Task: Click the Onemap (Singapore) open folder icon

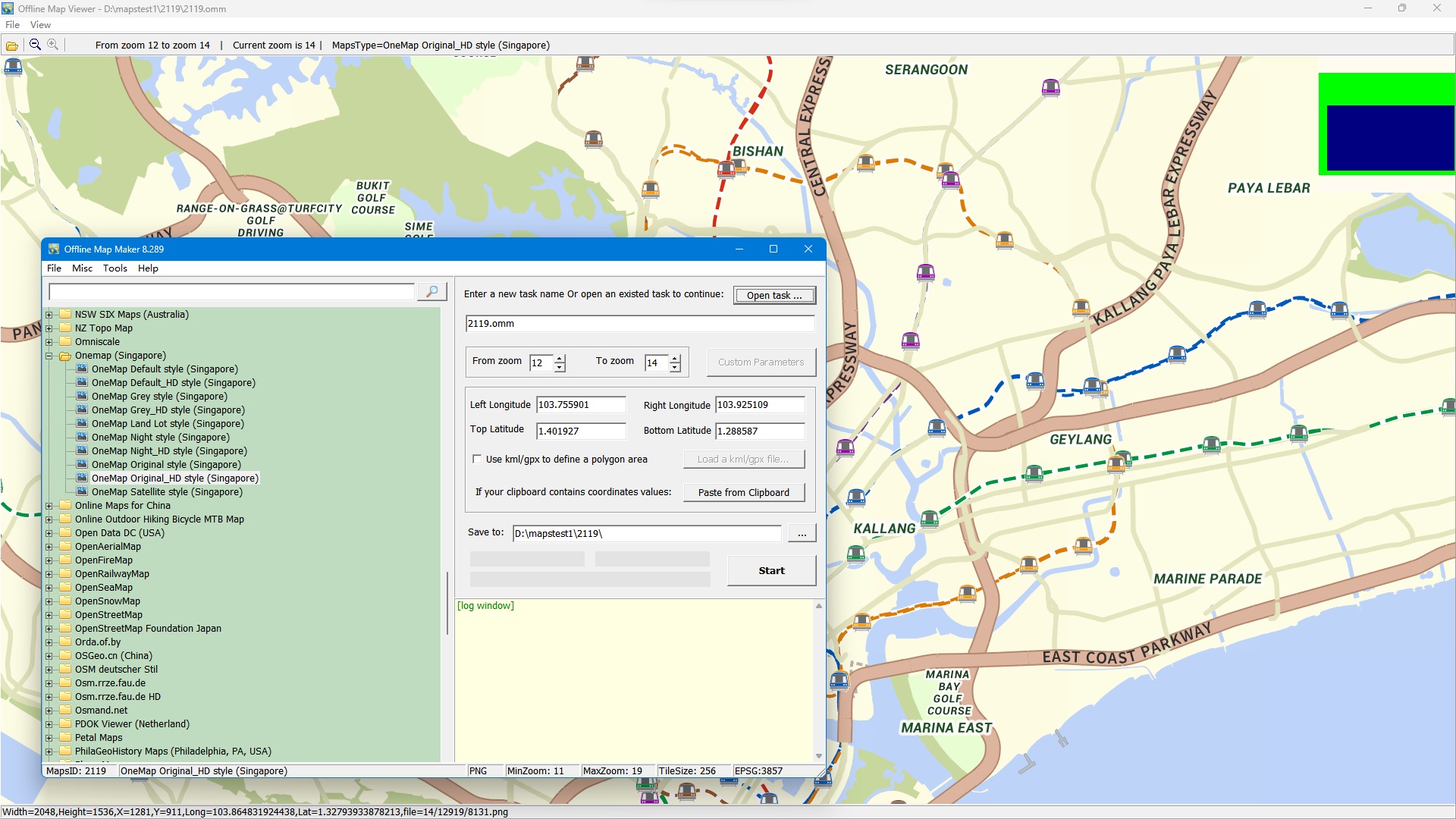Action: [x=65, y=356]
